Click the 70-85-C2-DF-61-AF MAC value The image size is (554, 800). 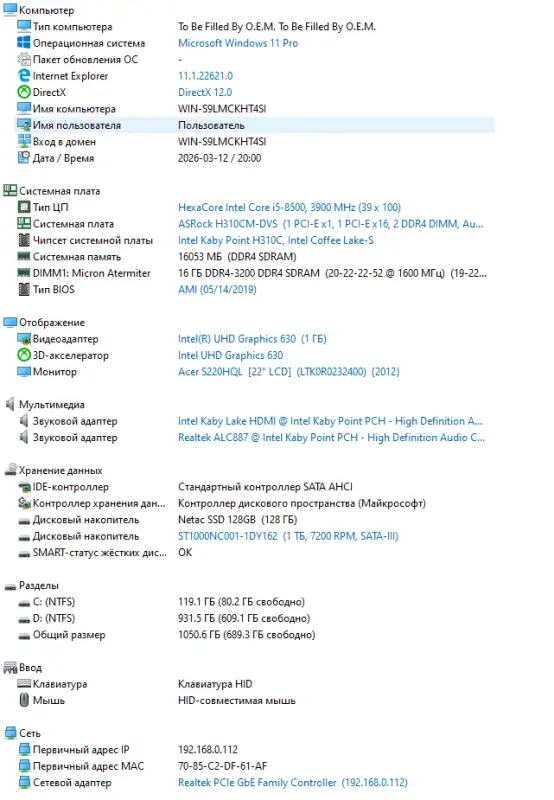pyautogui.click(x=222, y=766)
